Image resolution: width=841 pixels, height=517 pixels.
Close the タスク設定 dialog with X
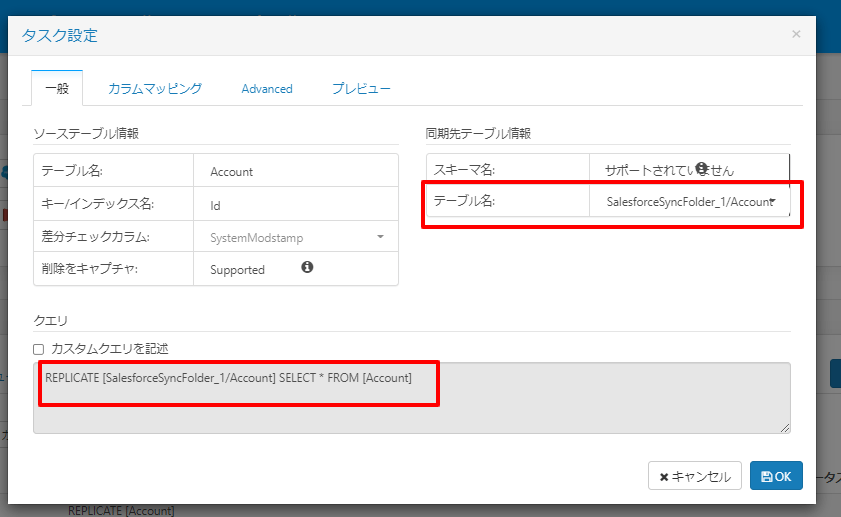pos(796,34)
